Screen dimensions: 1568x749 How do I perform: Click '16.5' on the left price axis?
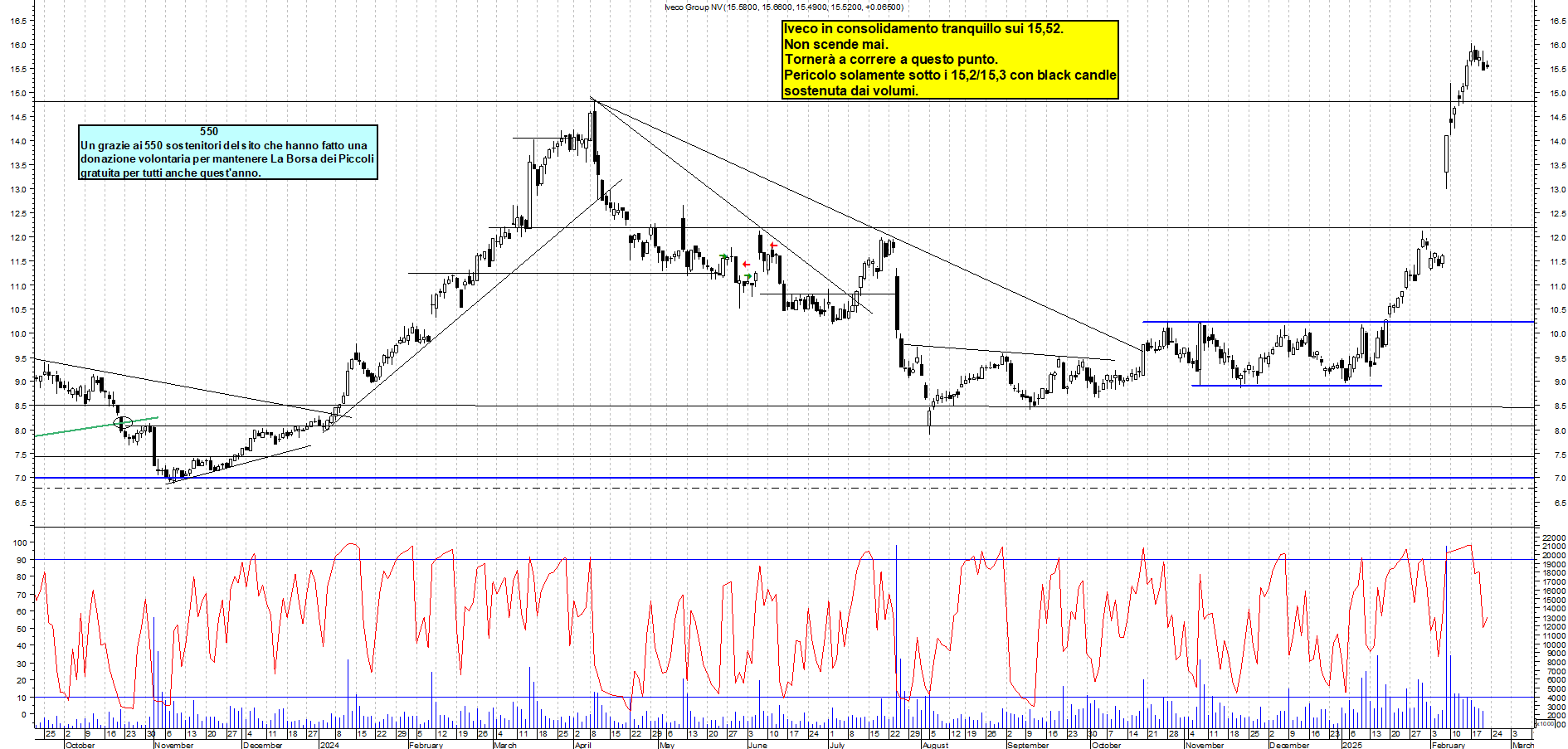(17, 21)
